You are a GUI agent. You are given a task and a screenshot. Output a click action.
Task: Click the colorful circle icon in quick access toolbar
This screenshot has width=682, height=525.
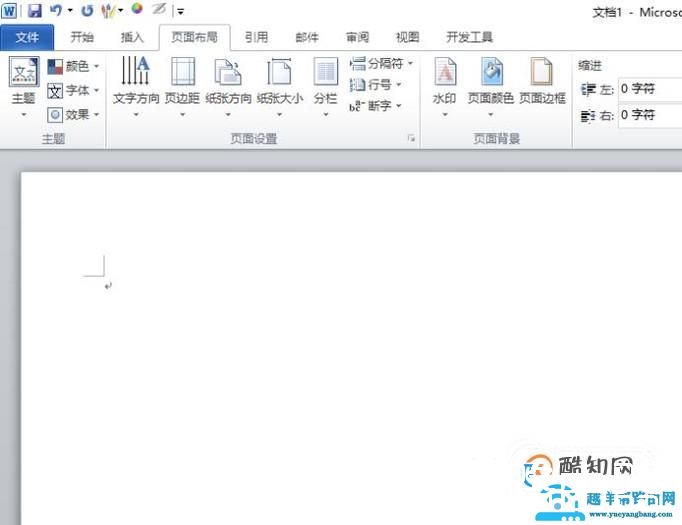pos(137,9)
